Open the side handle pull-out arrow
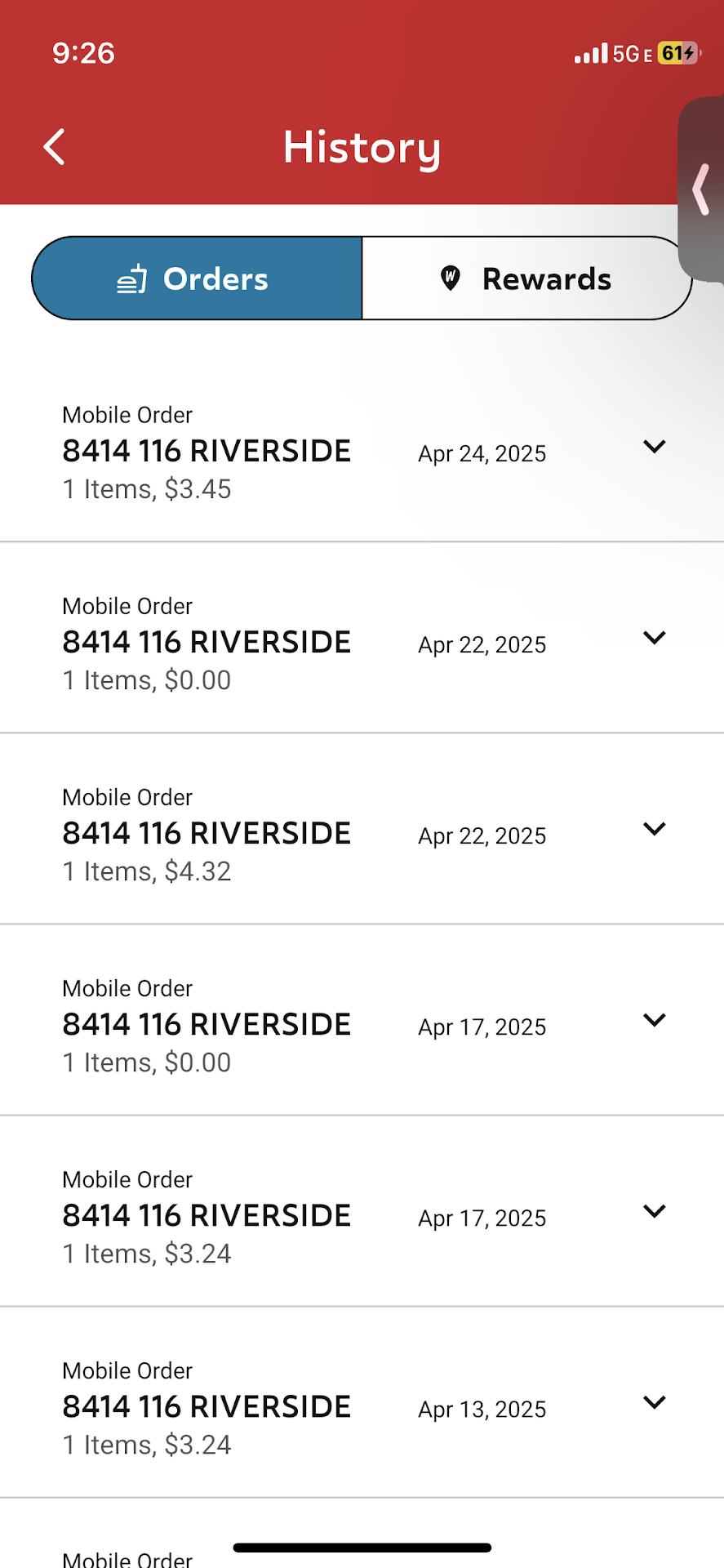Viewport: 724px width, 1568px height. 701,189
